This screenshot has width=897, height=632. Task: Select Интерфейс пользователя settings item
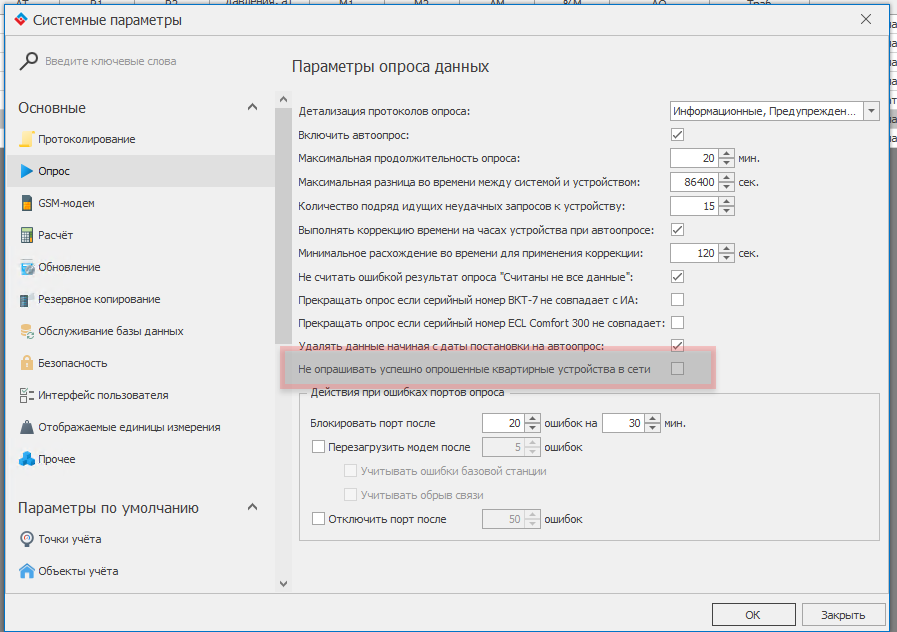coord(103,395)
